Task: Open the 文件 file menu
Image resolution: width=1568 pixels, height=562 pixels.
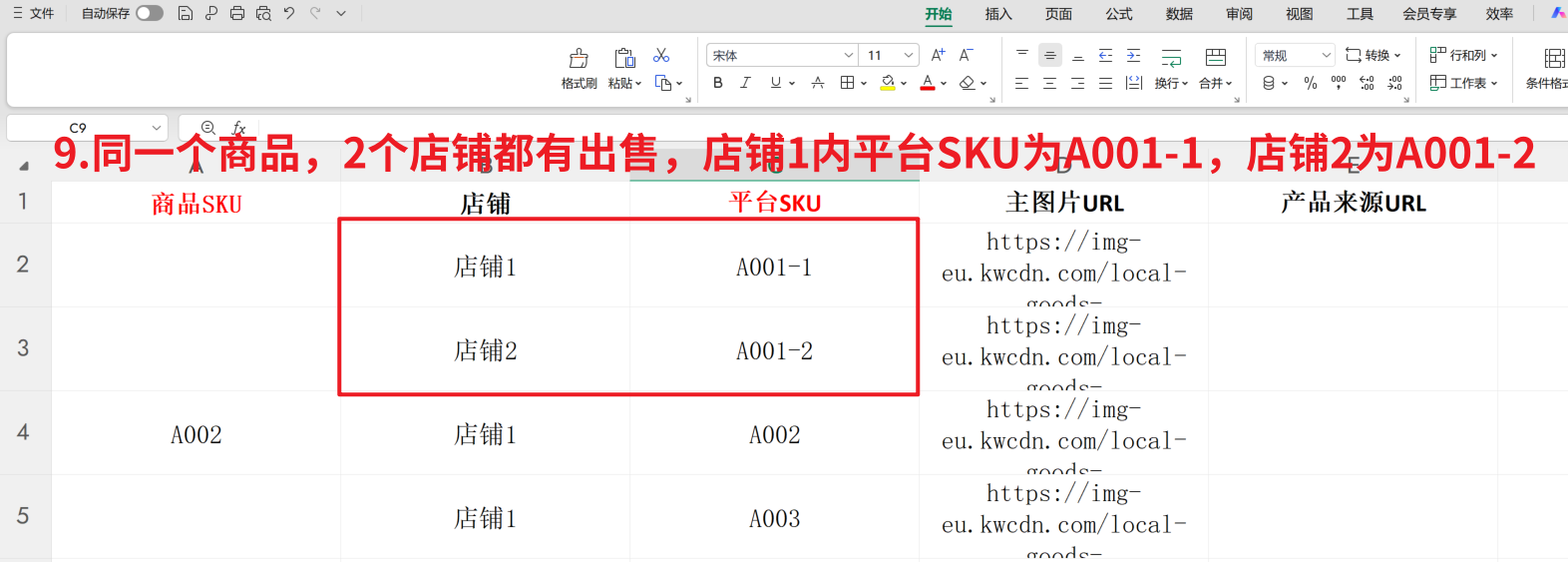Action: (34, 14)
